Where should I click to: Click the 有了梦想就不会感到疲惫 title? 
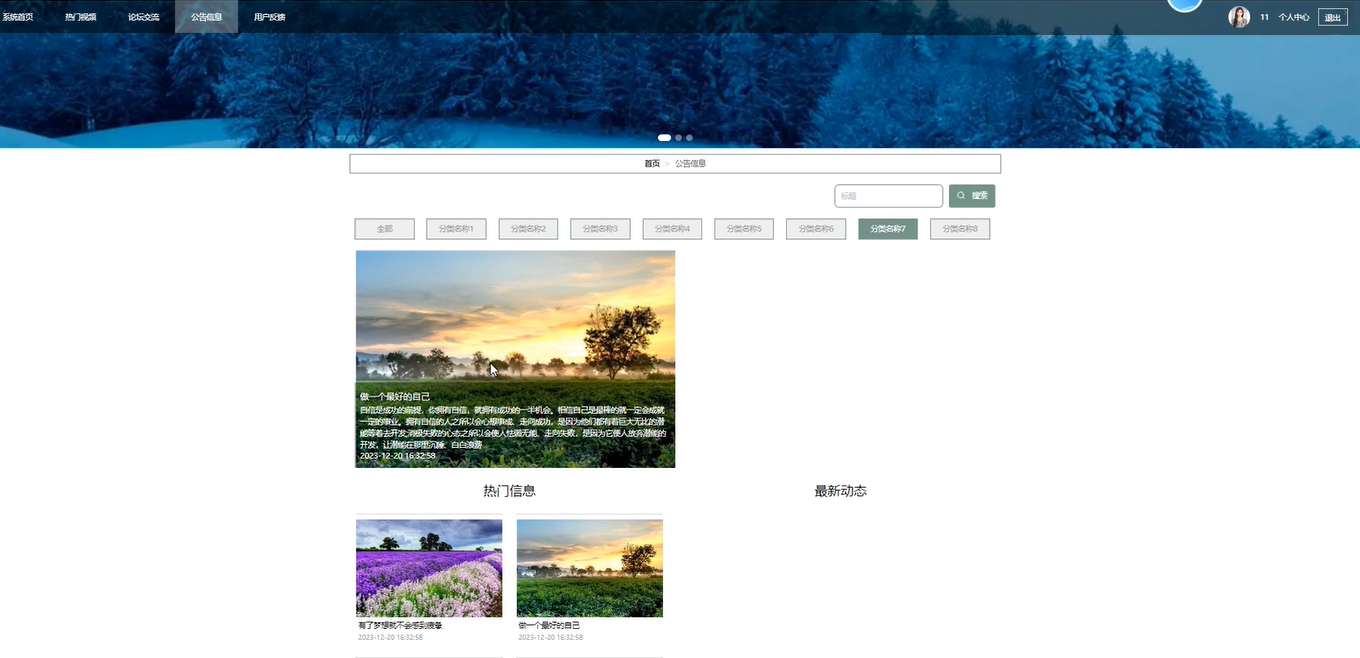(400, 625)
